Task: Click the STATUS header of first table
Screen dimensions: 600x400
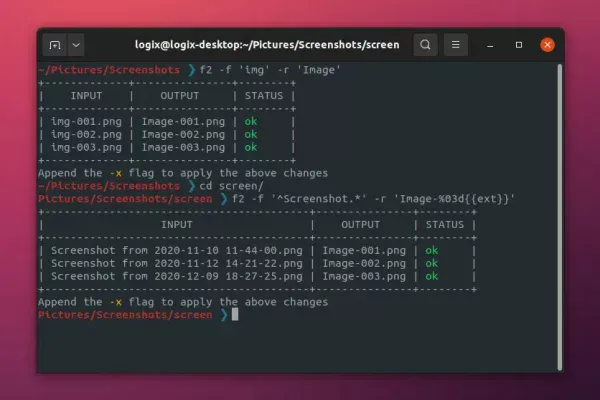Action: [264, 96]
